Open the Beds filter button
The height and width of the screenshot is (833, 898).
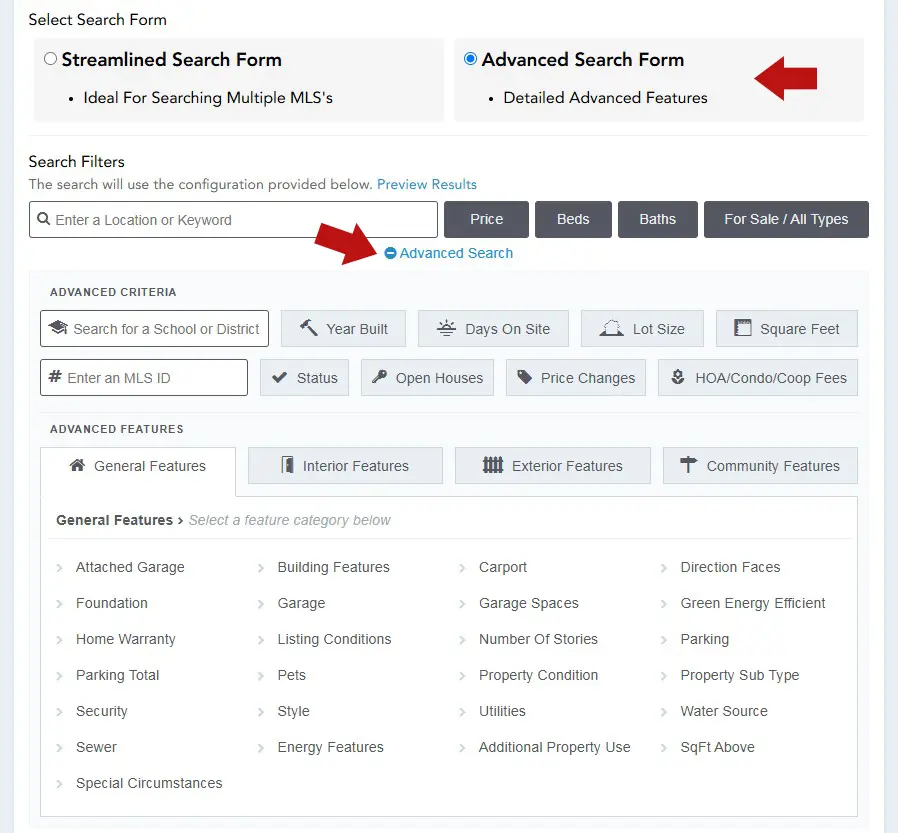(573, 219)
